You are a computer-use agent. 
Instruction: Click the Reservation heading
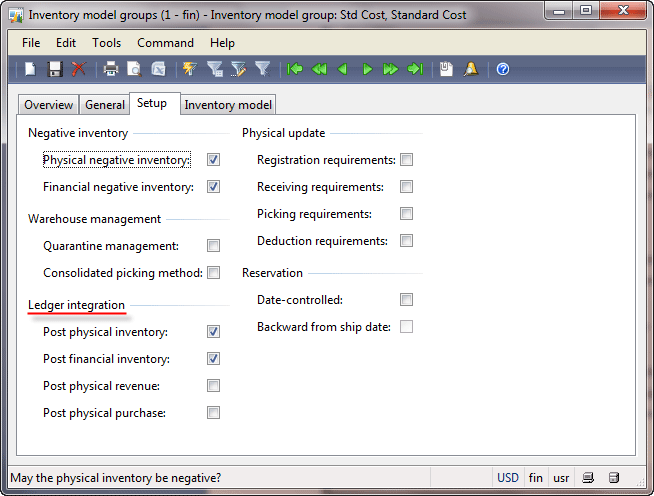click(x=272, y=273)
